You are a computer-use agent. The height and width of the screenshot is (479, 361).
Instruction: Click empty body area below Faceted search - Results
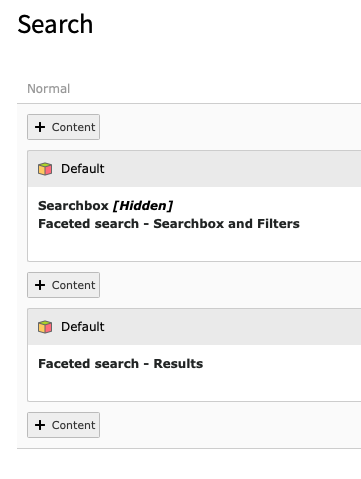click(x=194, y=386)
